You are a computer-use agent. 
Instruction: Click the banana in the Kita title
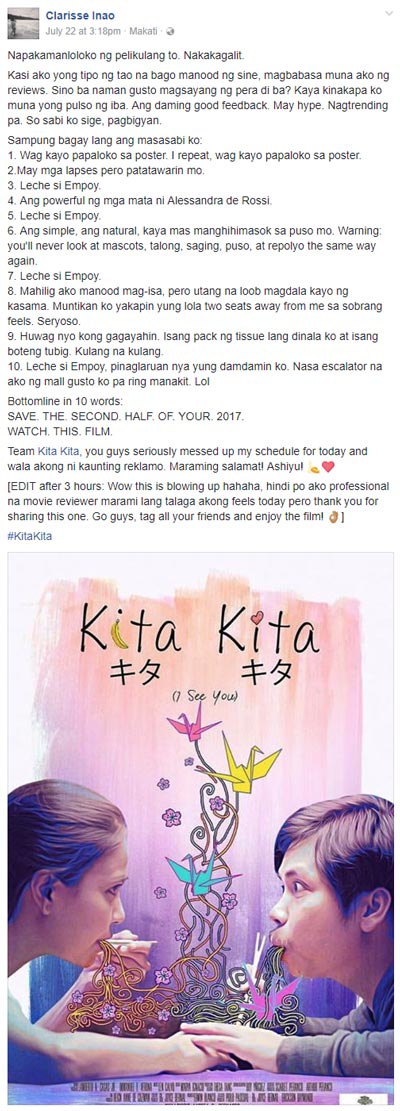(120, 633)
